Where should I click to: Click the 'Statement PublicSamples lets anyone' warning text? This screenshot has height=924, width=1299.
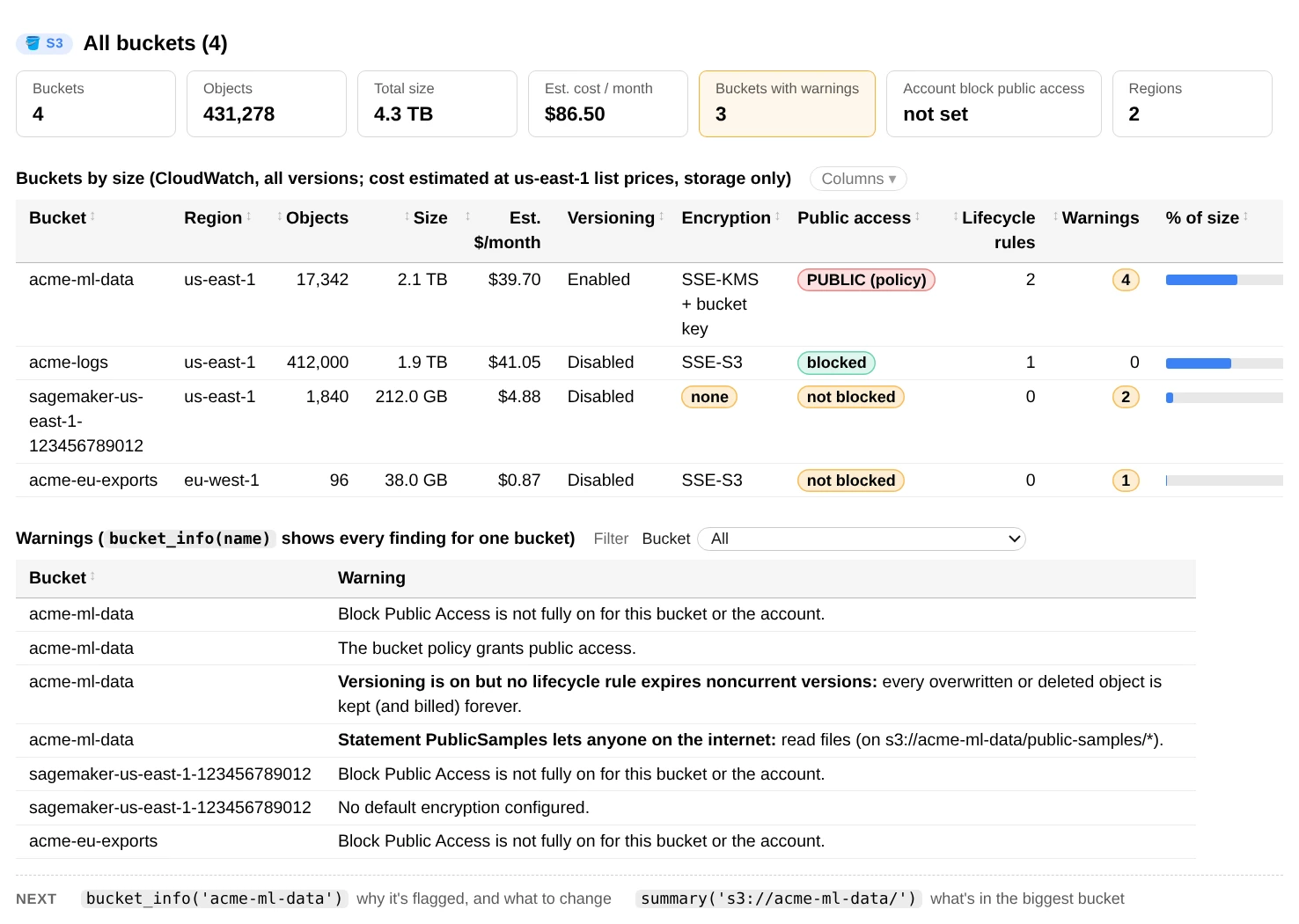tap(751, 740)
